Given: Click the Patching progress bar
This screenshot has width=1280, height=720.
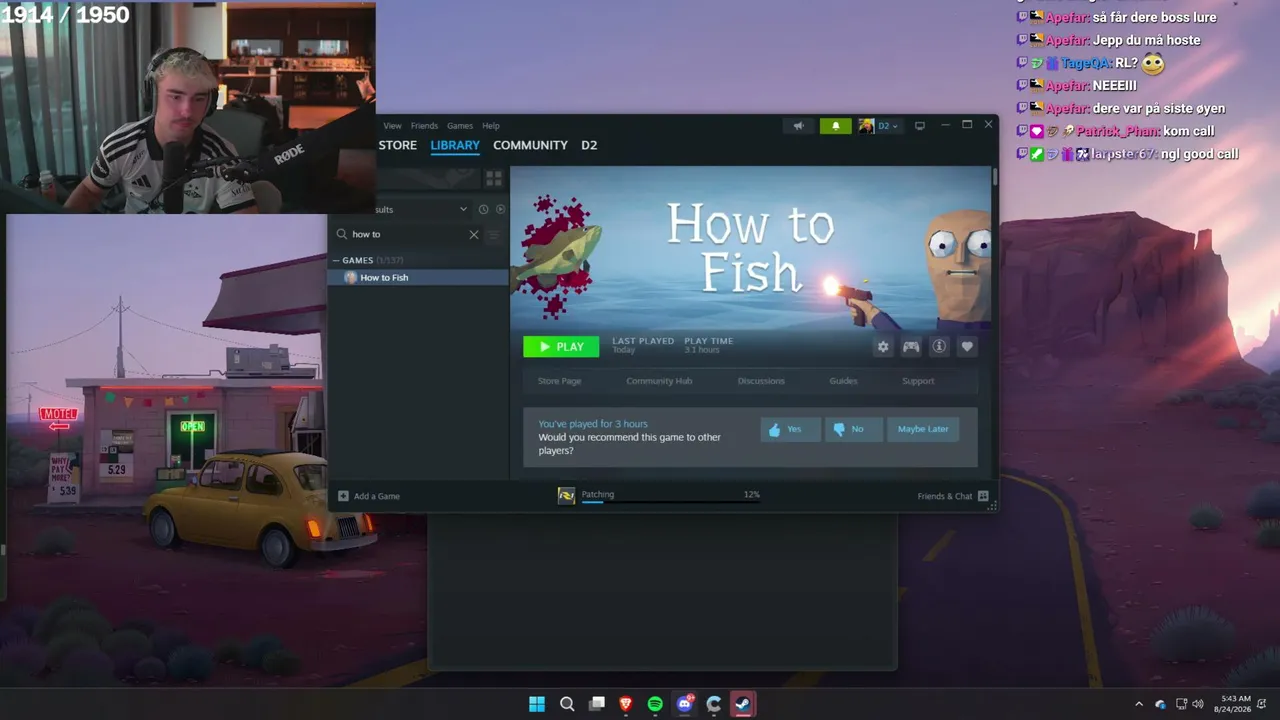Looking at the screenshot, I should point(671,502).
